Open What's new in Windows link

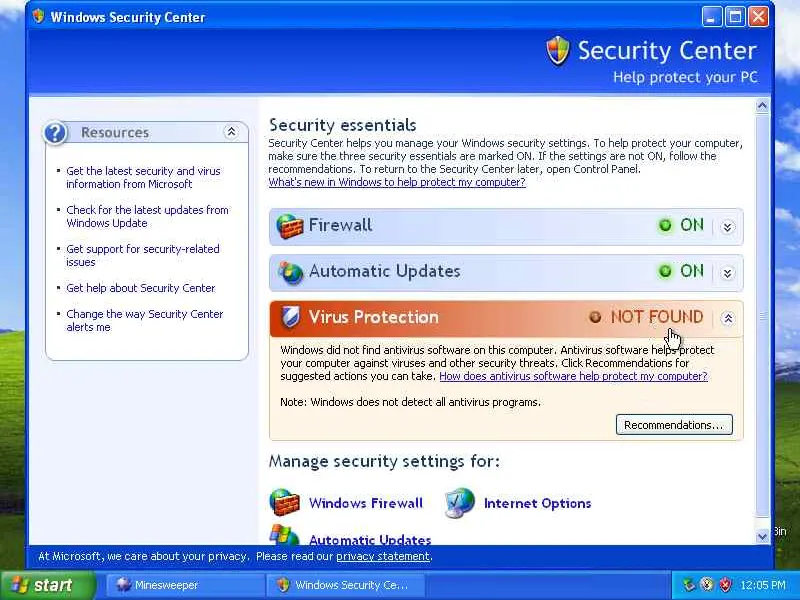(x=397, y=182)
